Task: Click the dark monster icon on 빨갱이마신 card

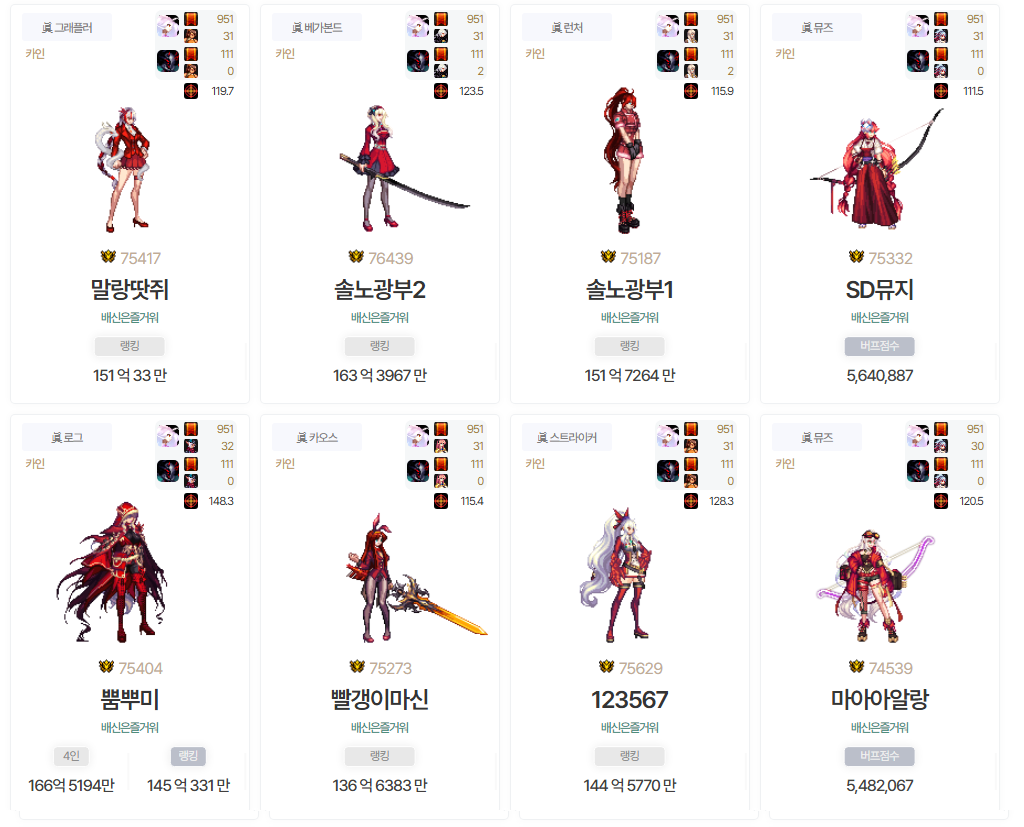Action: click(418, 471)
